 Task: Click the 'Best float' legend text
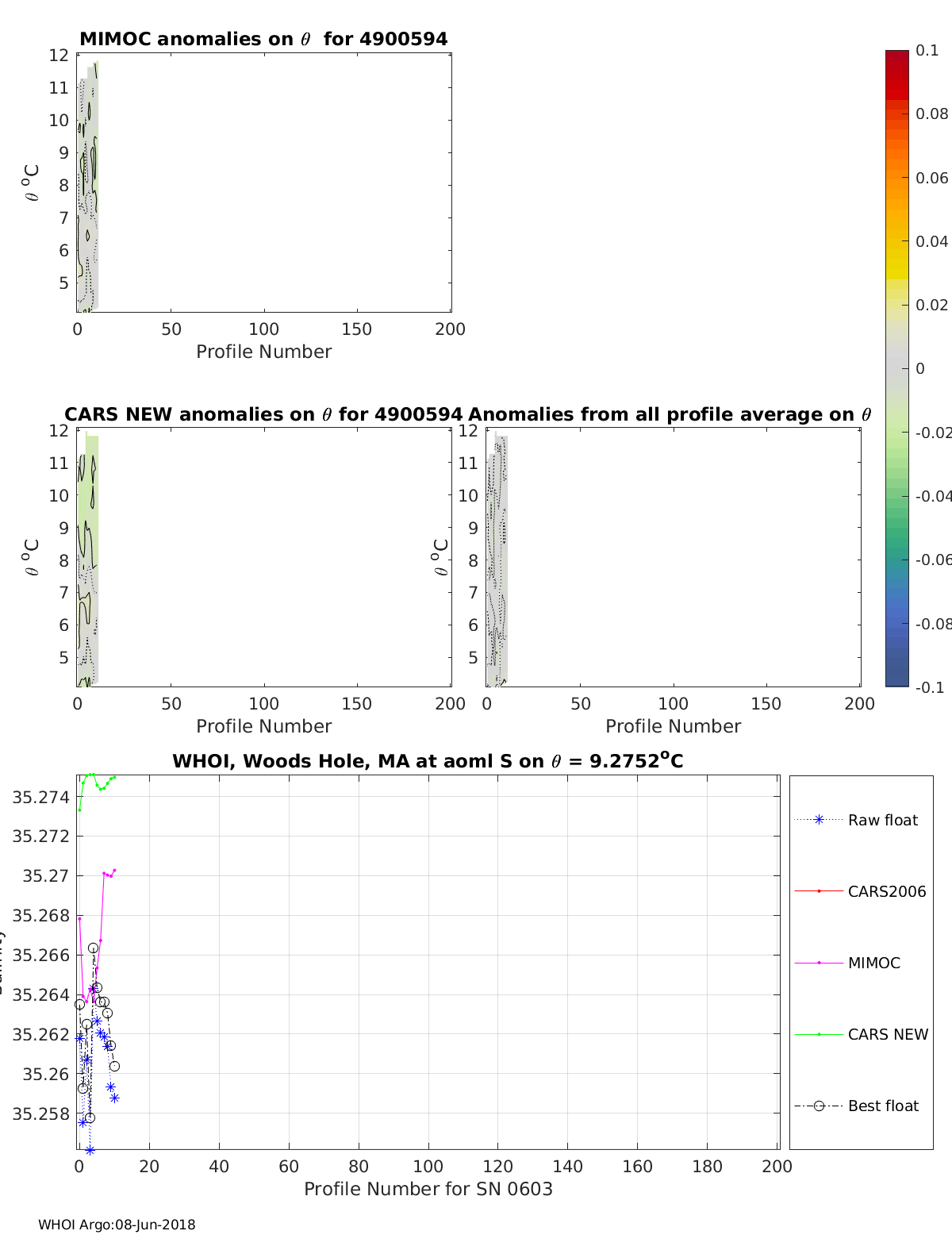coord(883,1106)
